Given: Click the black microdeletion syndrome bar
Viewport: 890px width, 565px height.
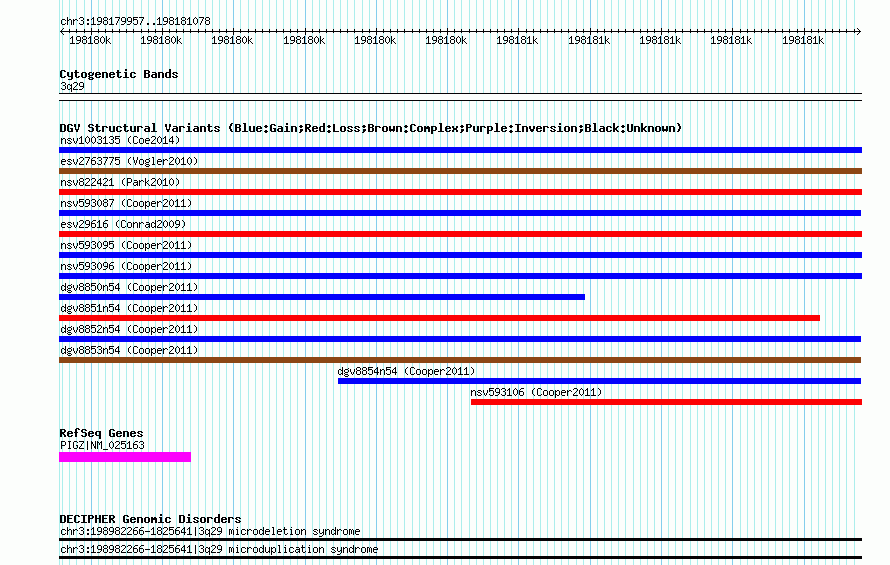Looking at the screenshot, I should click(x=460, y=539).
